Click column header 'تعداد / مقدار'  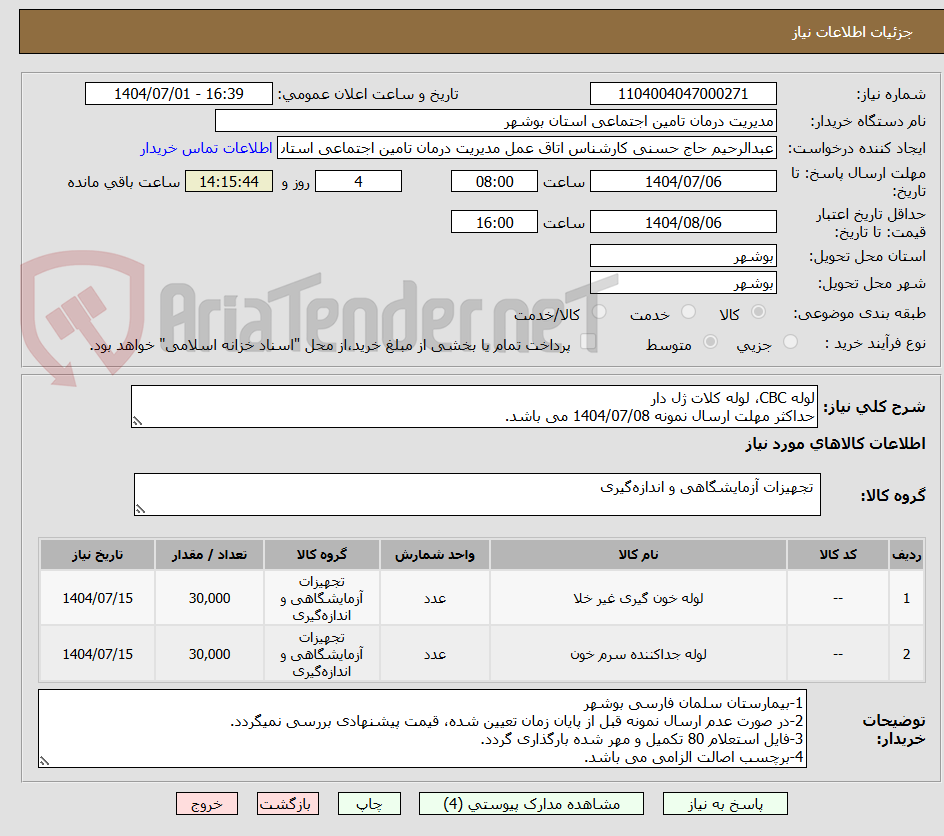point(210,554)
